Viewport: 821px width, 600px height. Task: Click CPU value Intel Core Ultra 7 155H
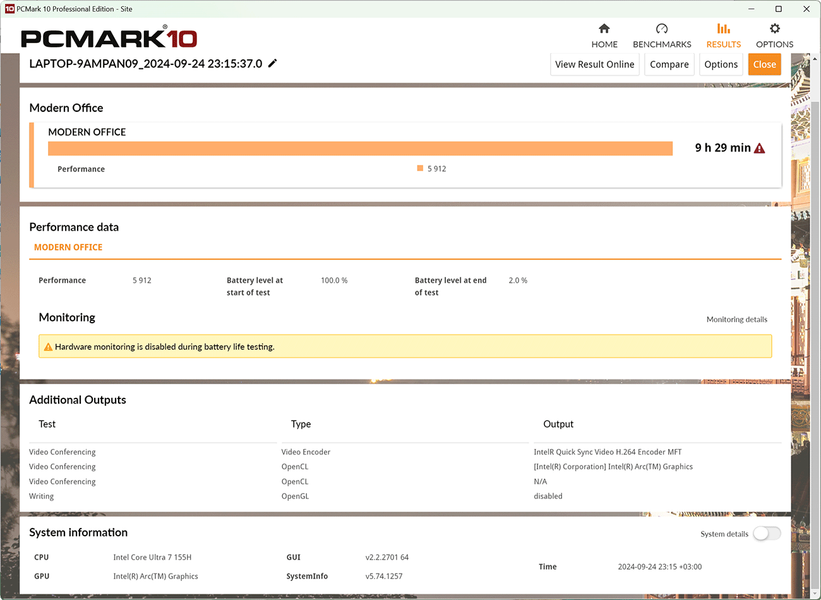pyautogui.click(x=152, y=557)
